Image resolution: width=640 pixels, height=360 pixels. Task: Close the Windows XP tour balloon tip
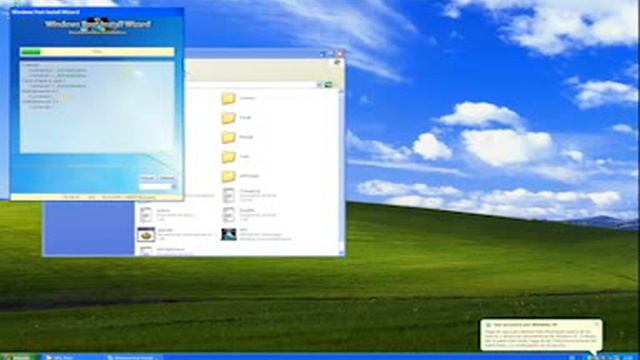[597, 324]
